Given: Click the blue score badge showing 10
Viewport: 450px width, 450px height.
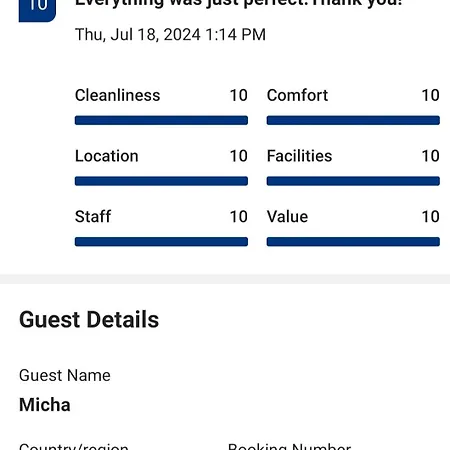Looking at the screenshot, I should click(x=37, y=10).
